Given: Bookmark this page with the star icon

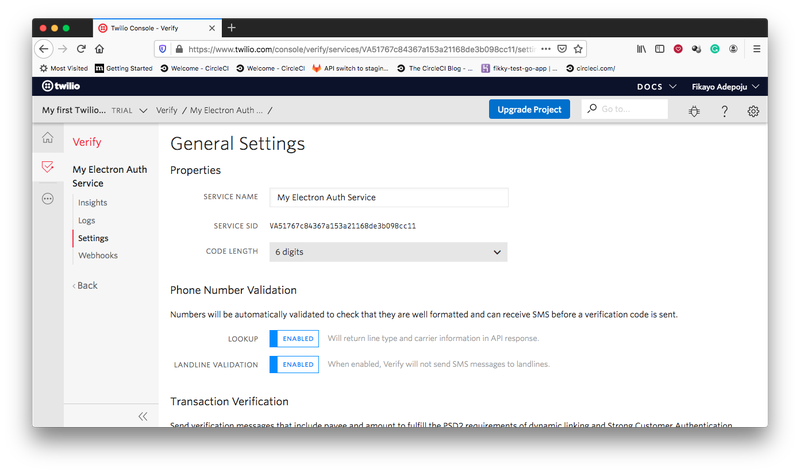Looking at the screenshot, I should click(x=578, y=49).
